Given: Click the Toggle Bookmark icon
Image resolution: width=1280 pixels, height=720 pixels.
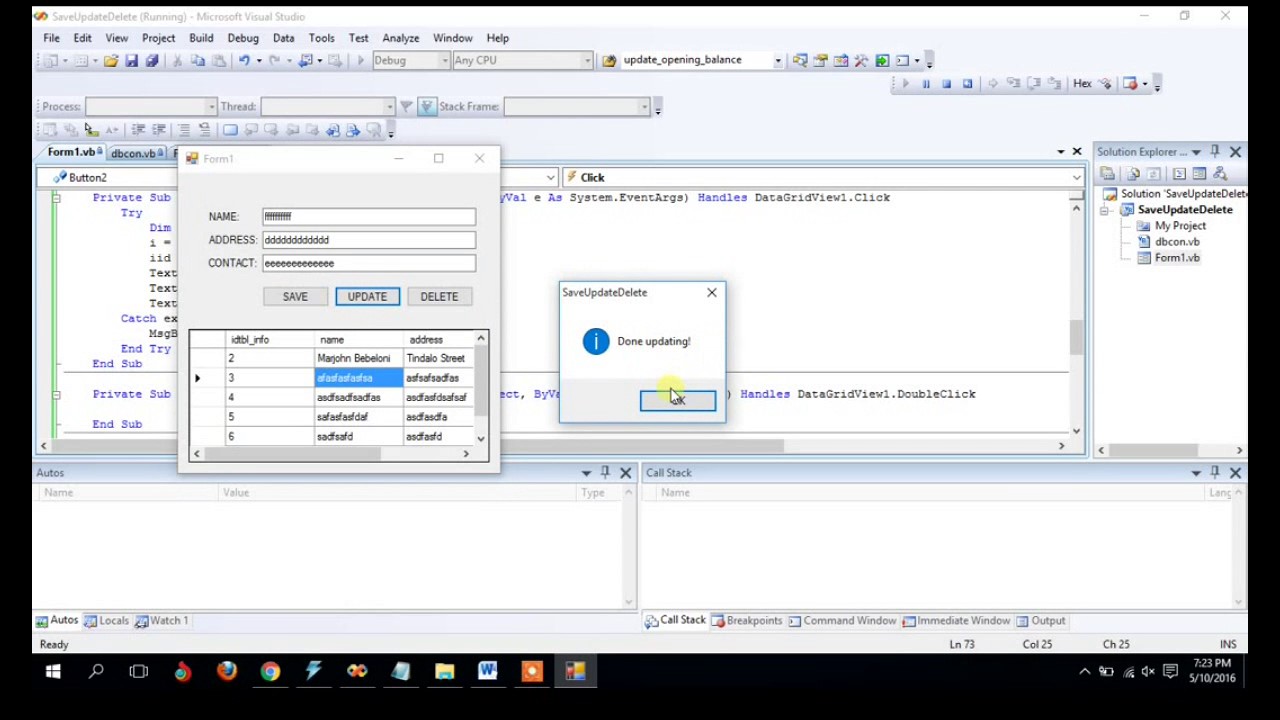Looking at the screenshot, I should tap(230, 130).
